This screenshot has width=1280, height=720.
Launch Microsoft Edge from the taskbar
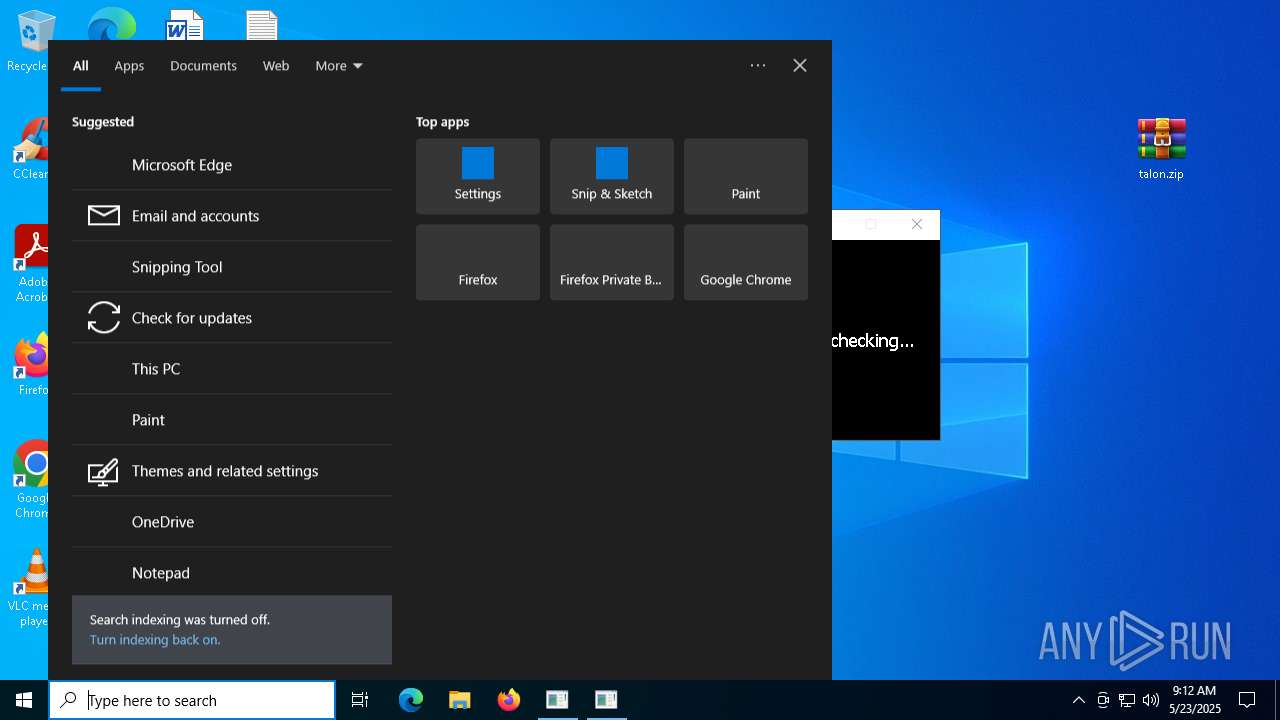point(411,700)
